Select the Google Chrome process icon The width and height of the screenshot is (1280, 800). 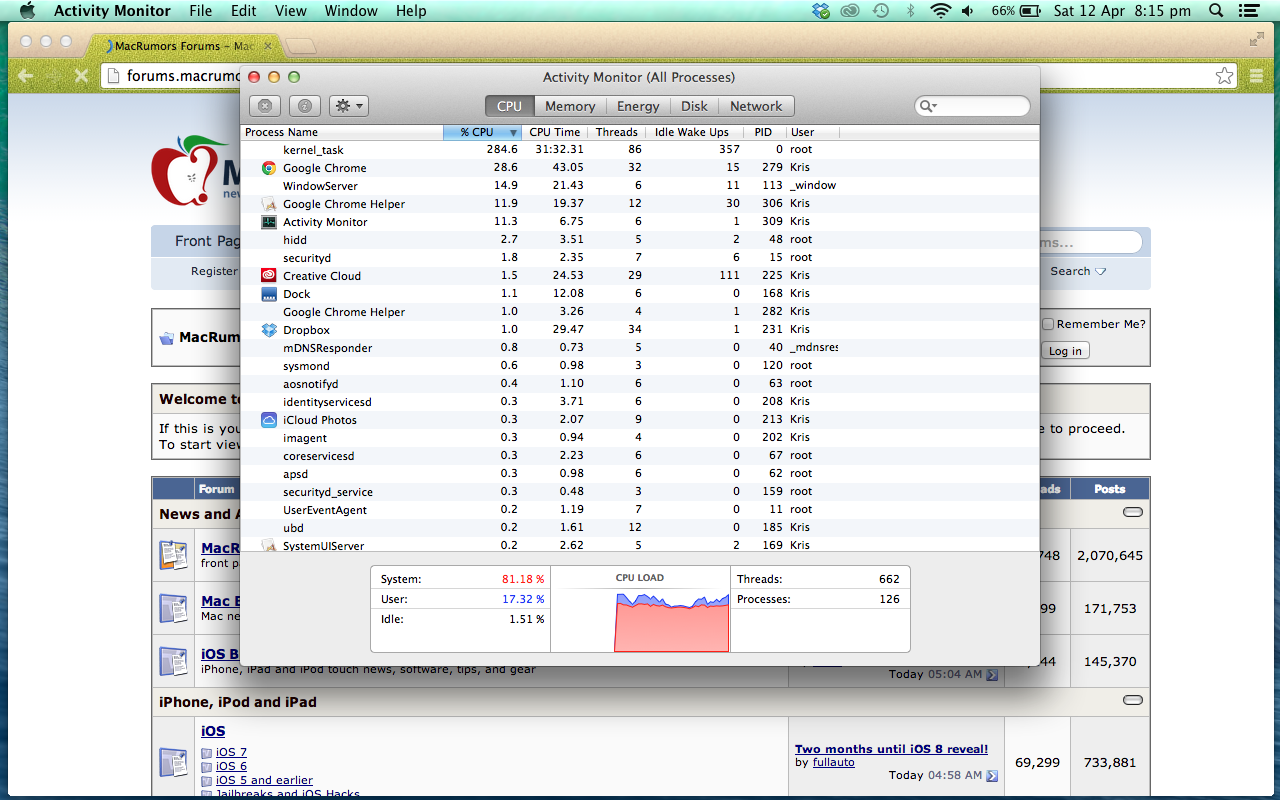click(269, 168)
